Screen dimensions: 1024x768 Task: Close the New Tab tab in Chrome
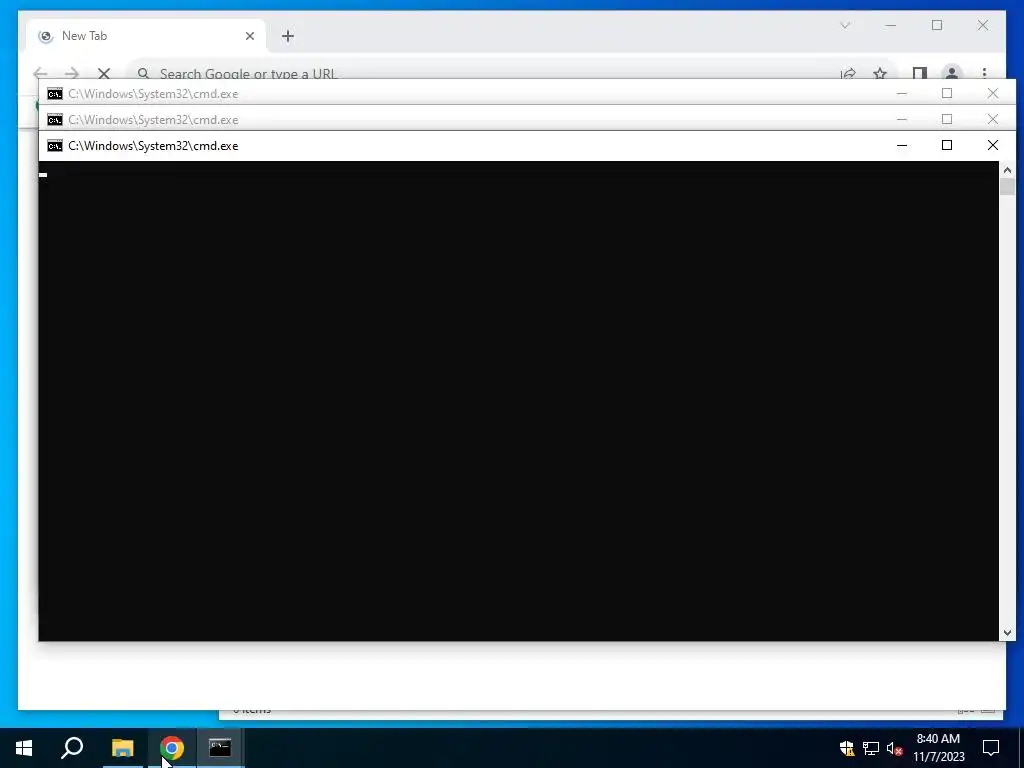(249, 36)
